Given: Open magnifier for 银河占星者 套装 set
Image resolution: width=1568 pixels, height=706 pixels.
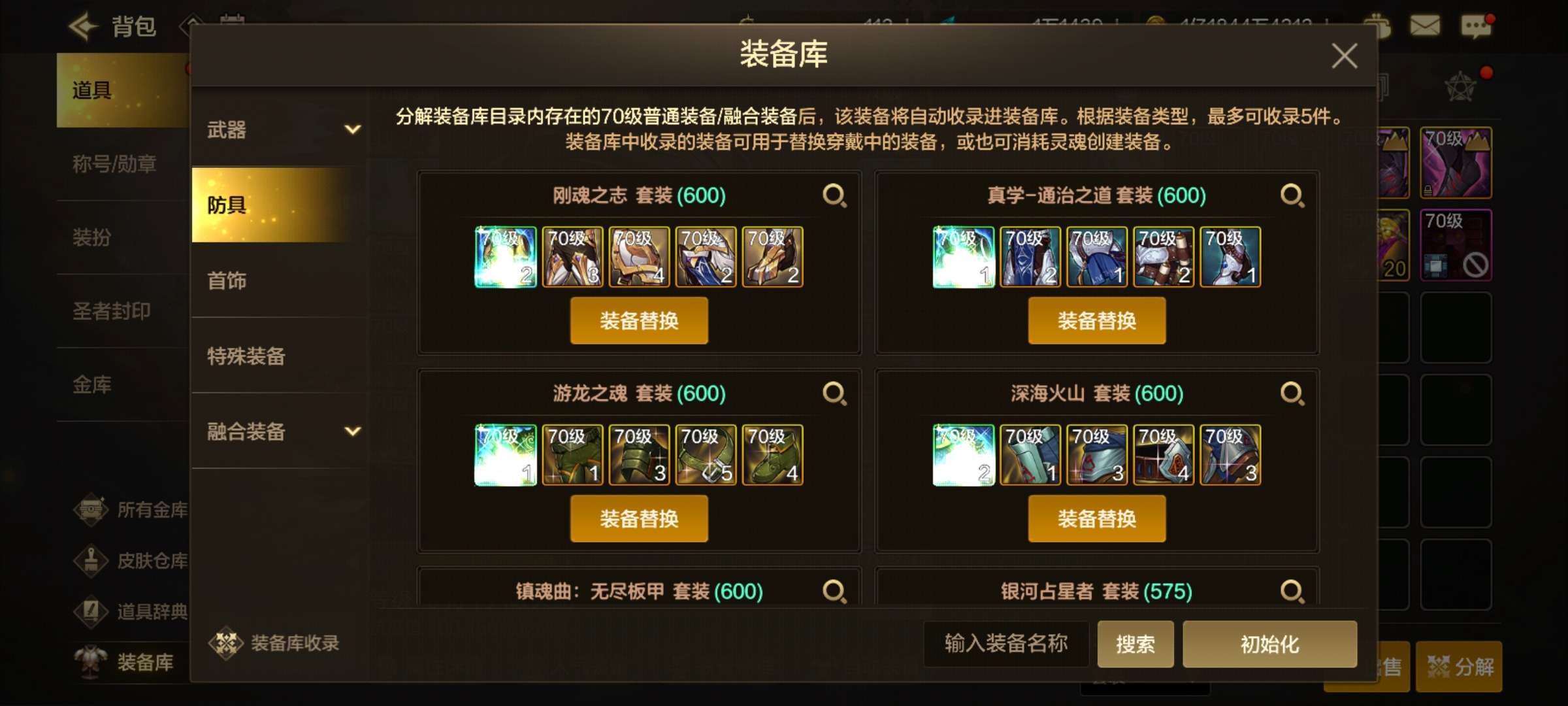Looking at the screenshot, I should [x=1292, y=591].
